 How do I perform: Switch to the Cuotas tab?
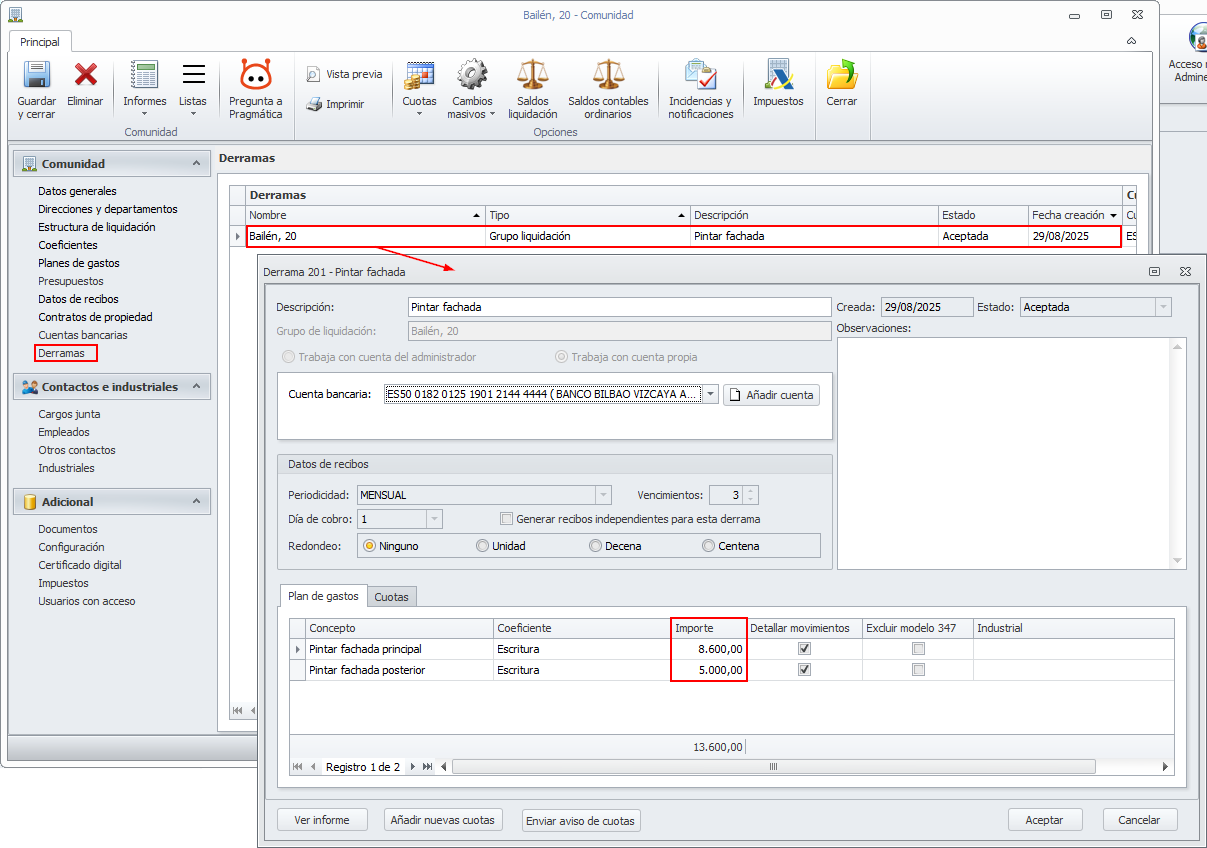click(391, 597)
